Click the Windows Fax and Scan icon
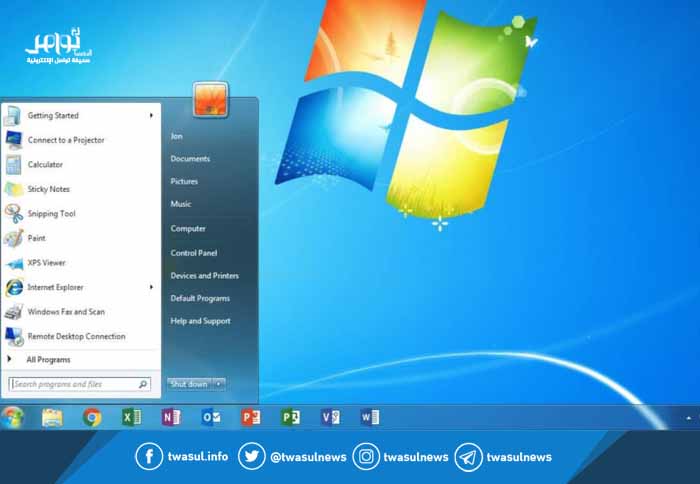Screen dimensions: 700x484 click(13, 312)
